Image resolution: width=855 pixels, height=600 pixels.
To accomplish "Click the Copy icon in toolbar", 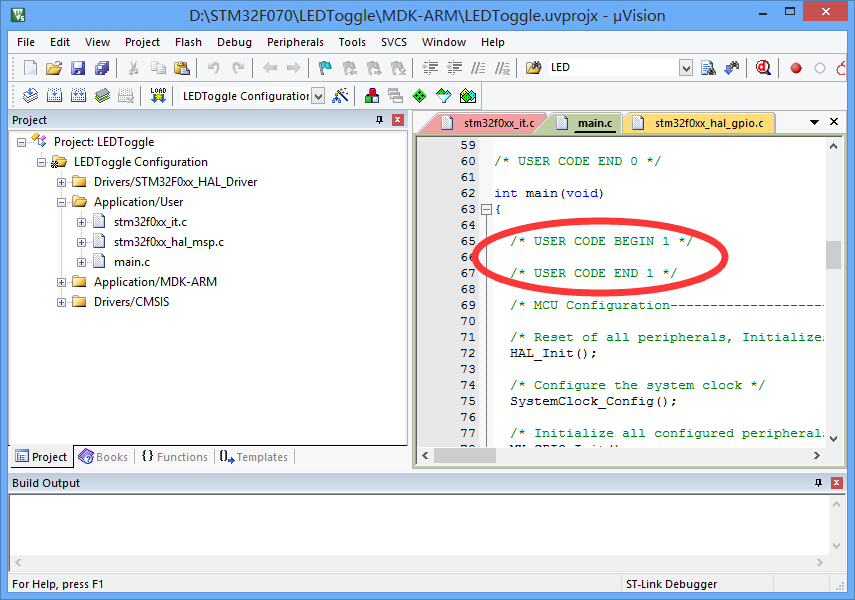I will (158, 68).
